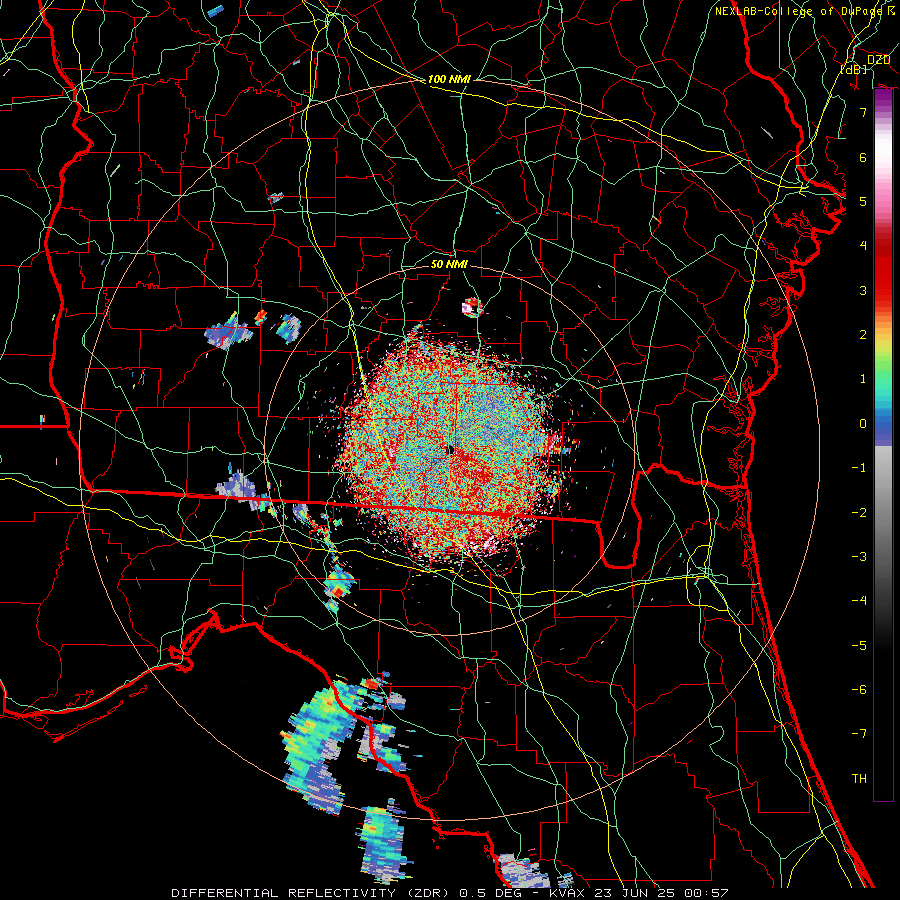900x900 pixels.
Task: Click the small circular echo below the 50 NMI label
Action: click(472, 308)
